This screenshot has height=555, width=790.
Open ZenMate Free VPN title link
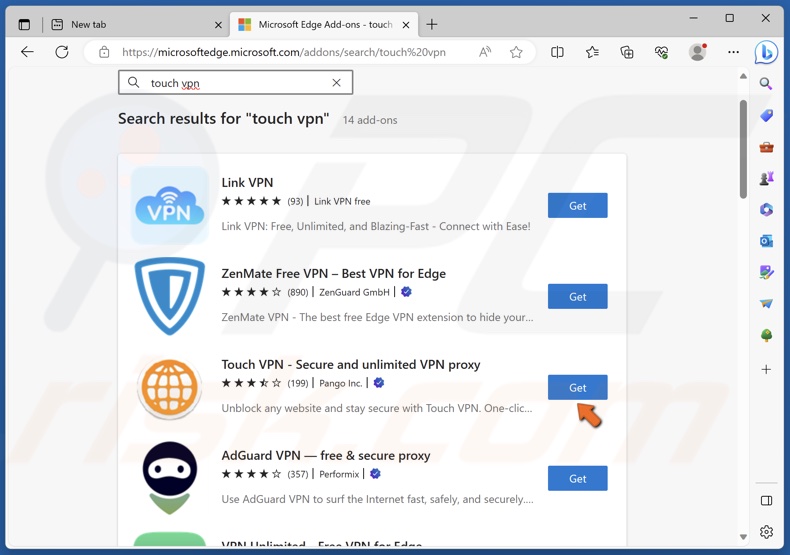click(x=334, y=273)
